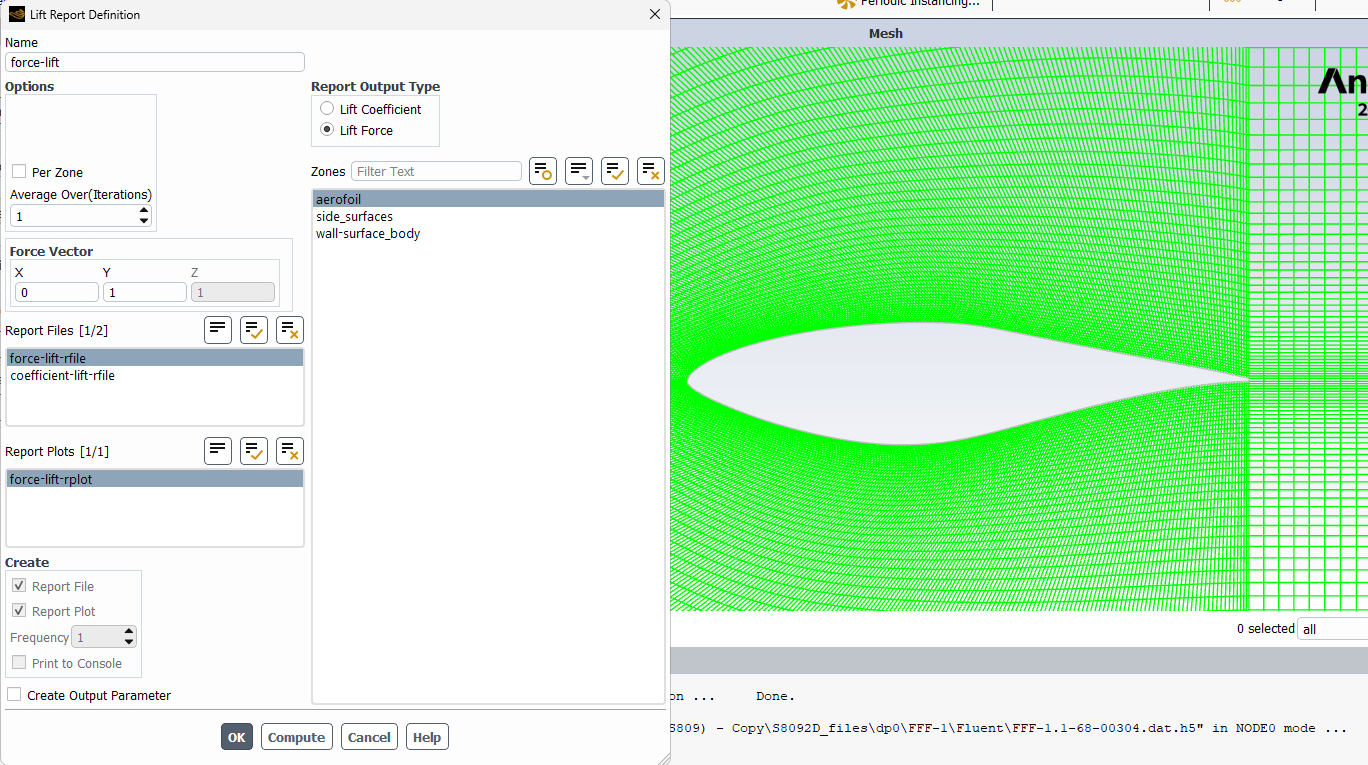Click OK to confirm the report definition
This screenshot has height=765, width=1368.
(236, 737)
